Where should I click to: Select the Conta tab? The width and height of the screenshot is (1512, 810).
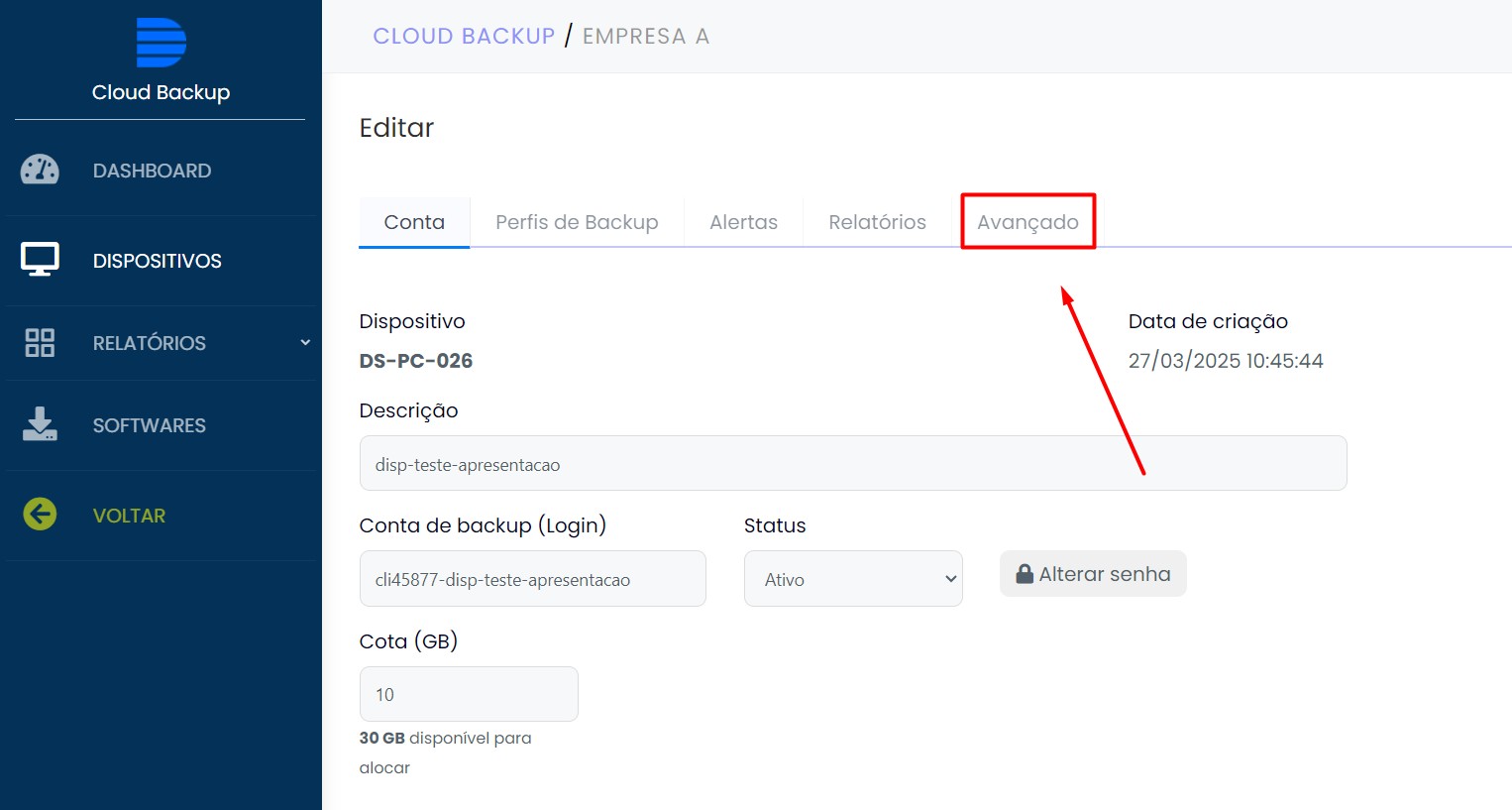click(414, 222)
